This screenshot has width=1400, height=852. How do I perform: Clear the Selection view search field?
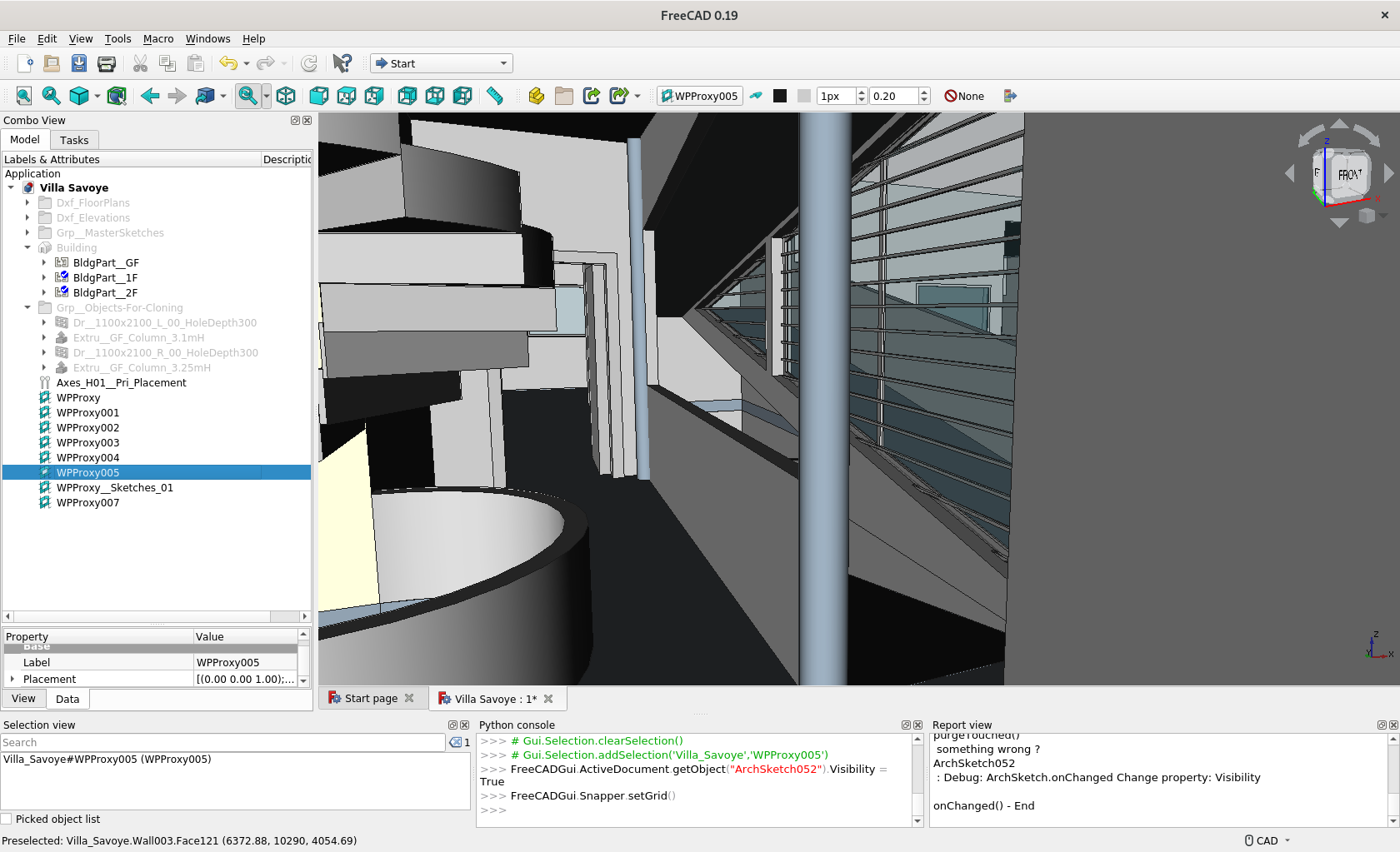point(455,742)
